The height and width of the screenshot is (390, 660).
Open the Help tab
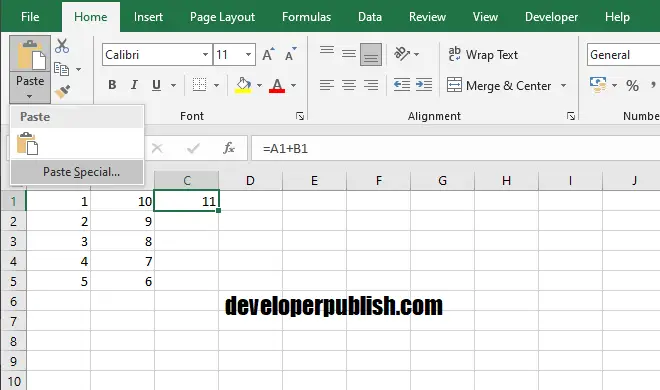pyautogui.click(x=617, y=17)
